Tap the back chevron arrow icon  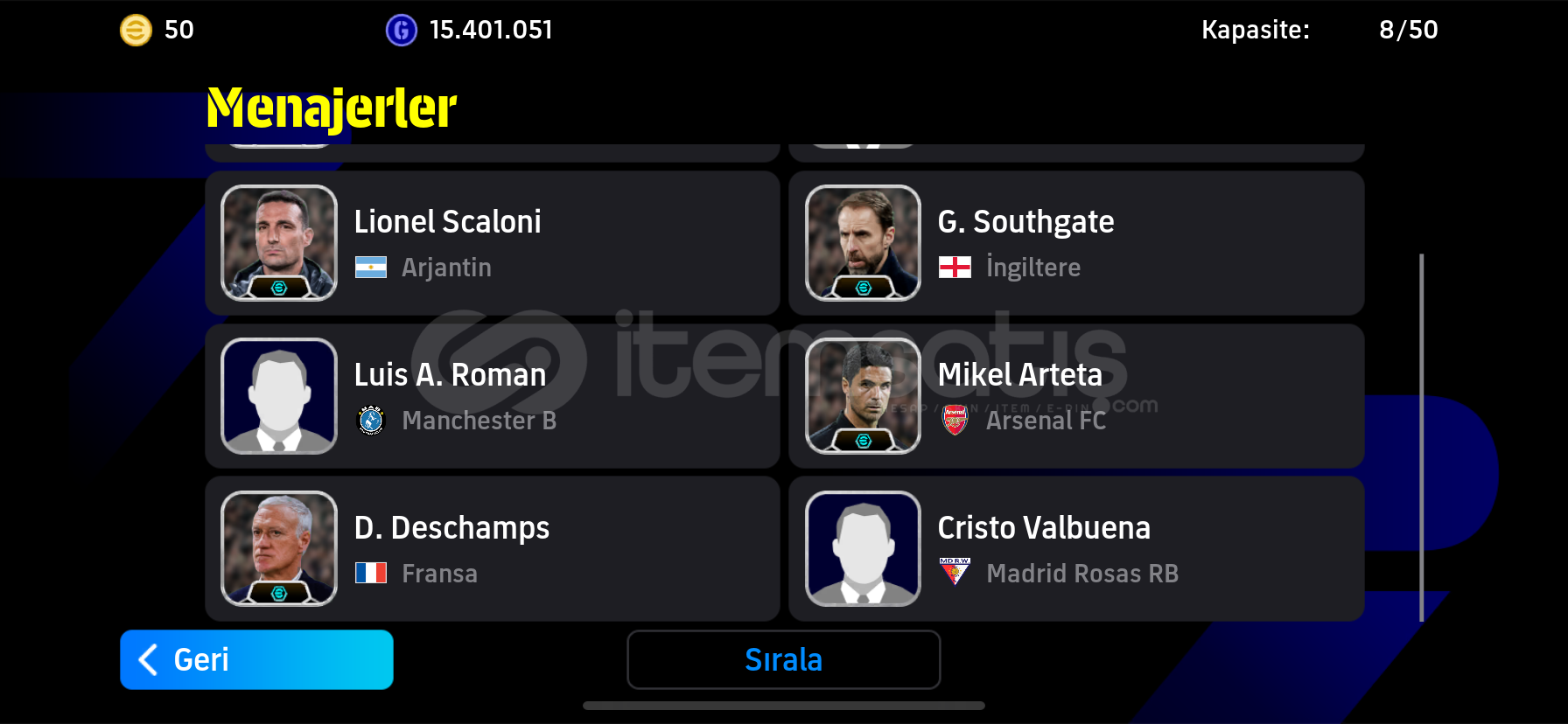(148, 660)
